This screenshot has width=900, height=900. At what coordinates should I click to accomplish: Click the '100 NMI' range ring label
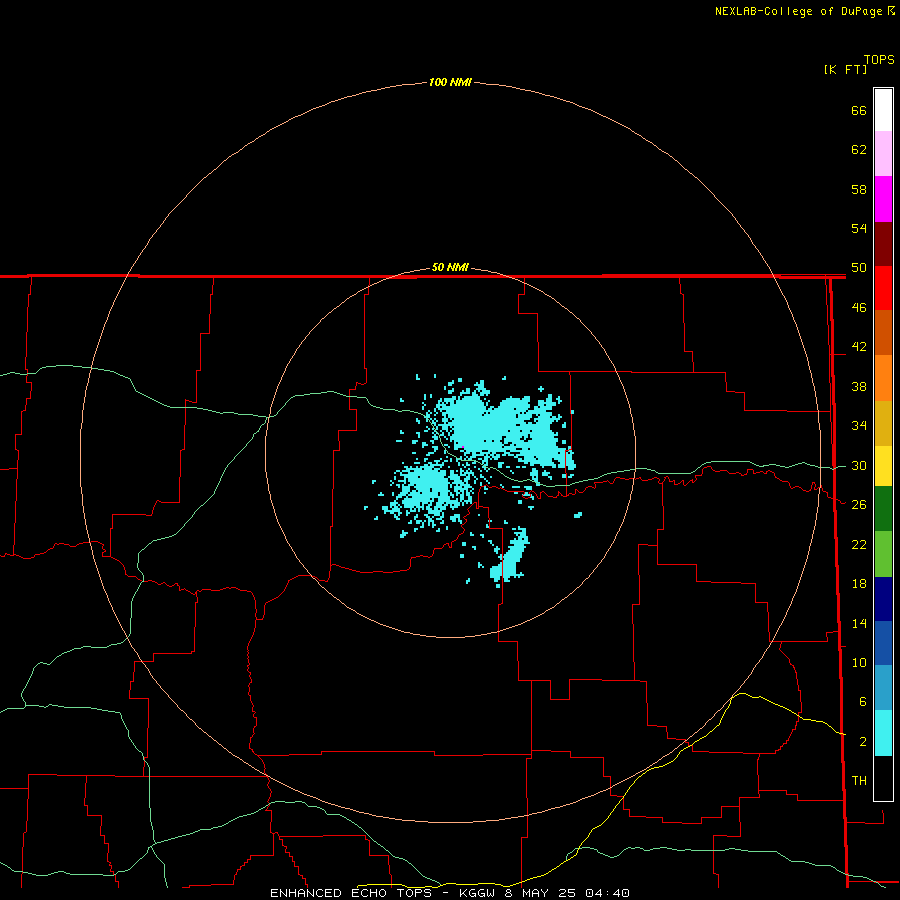pos(450,82)
